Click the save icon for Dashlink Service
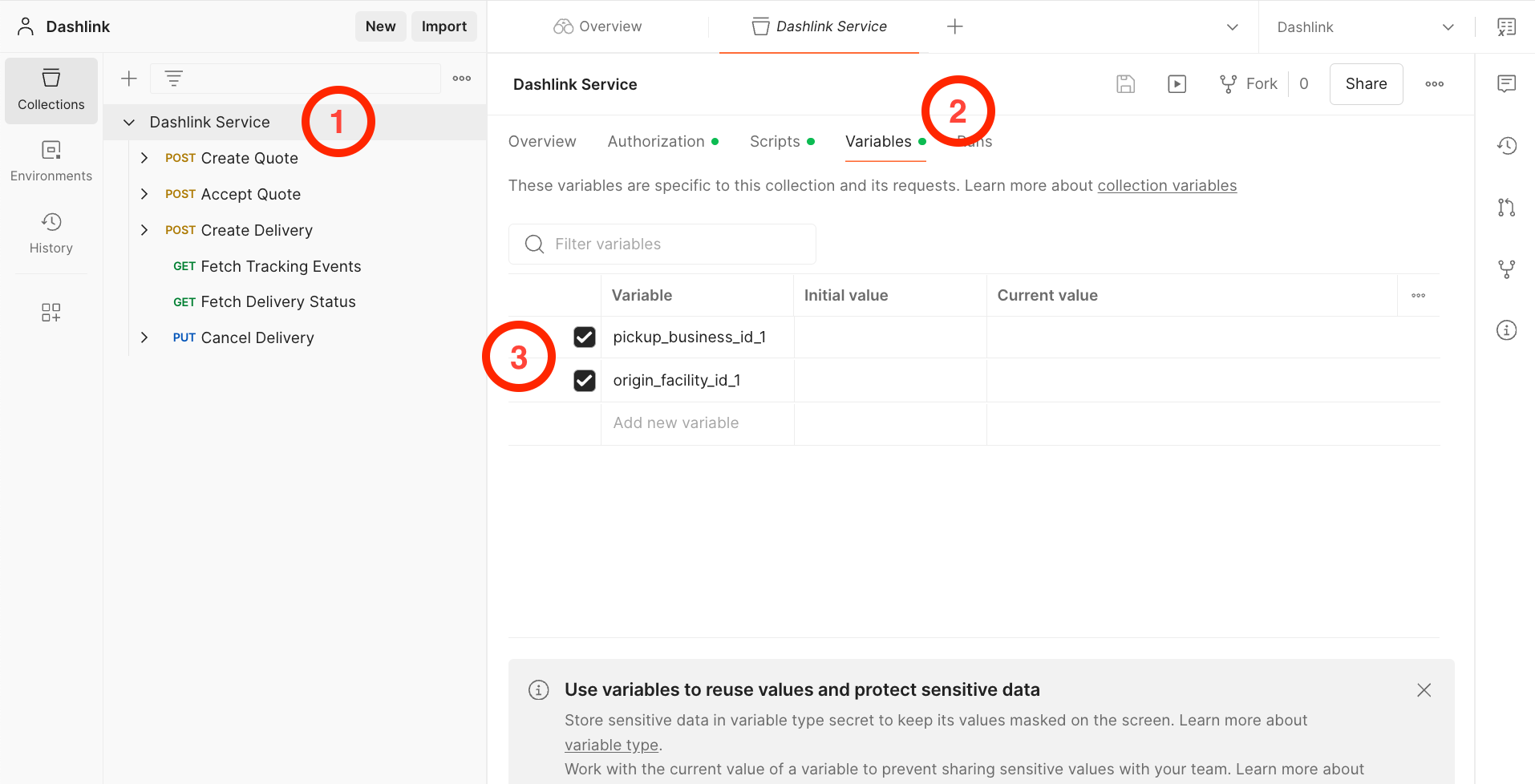Image resolution: width=1535 pixels, height=784 pixels. [1126, 84]
